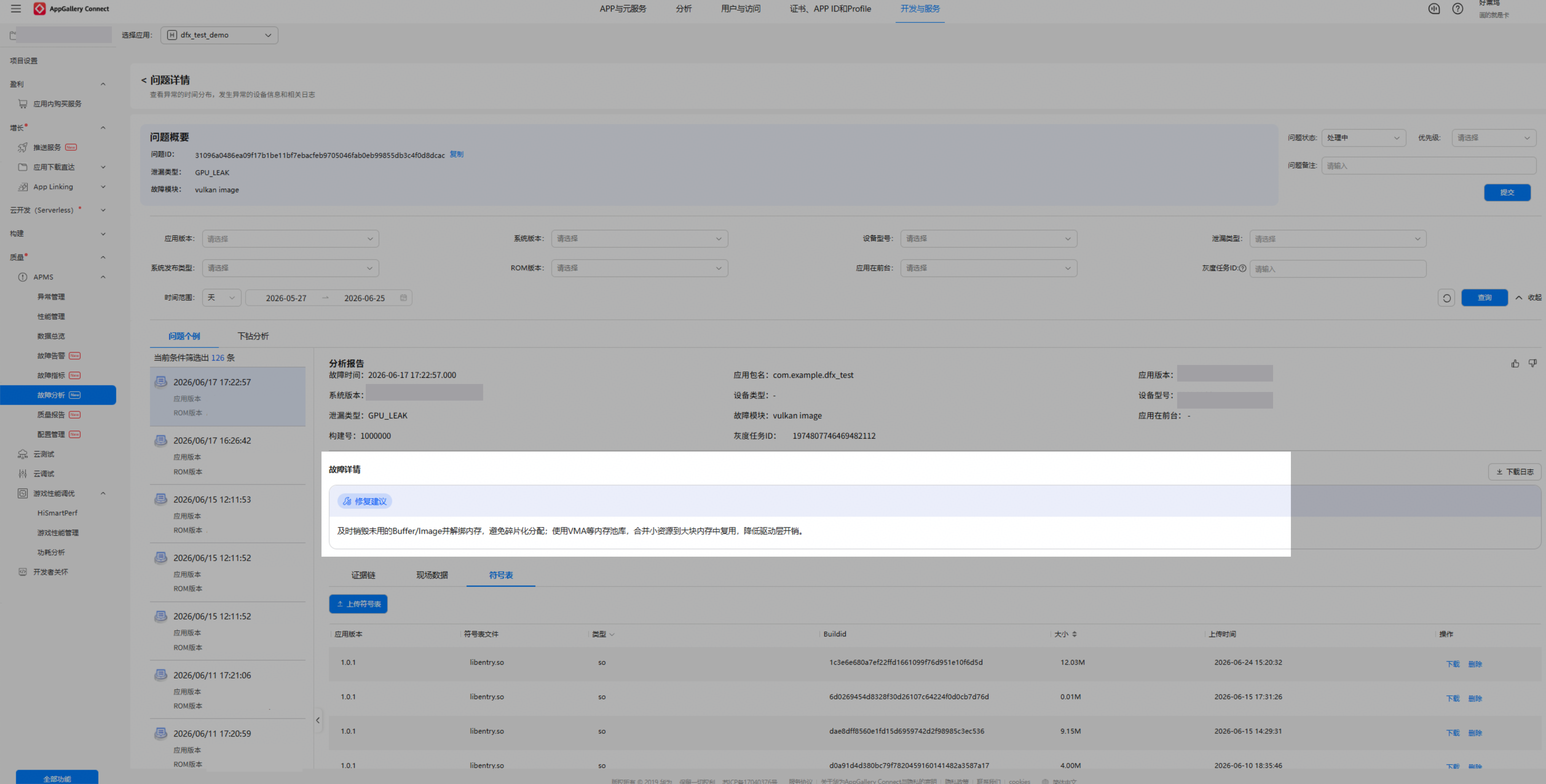
Task: Expand the 设备型号 filter dropdown
Action: click(x=988, y=239)
